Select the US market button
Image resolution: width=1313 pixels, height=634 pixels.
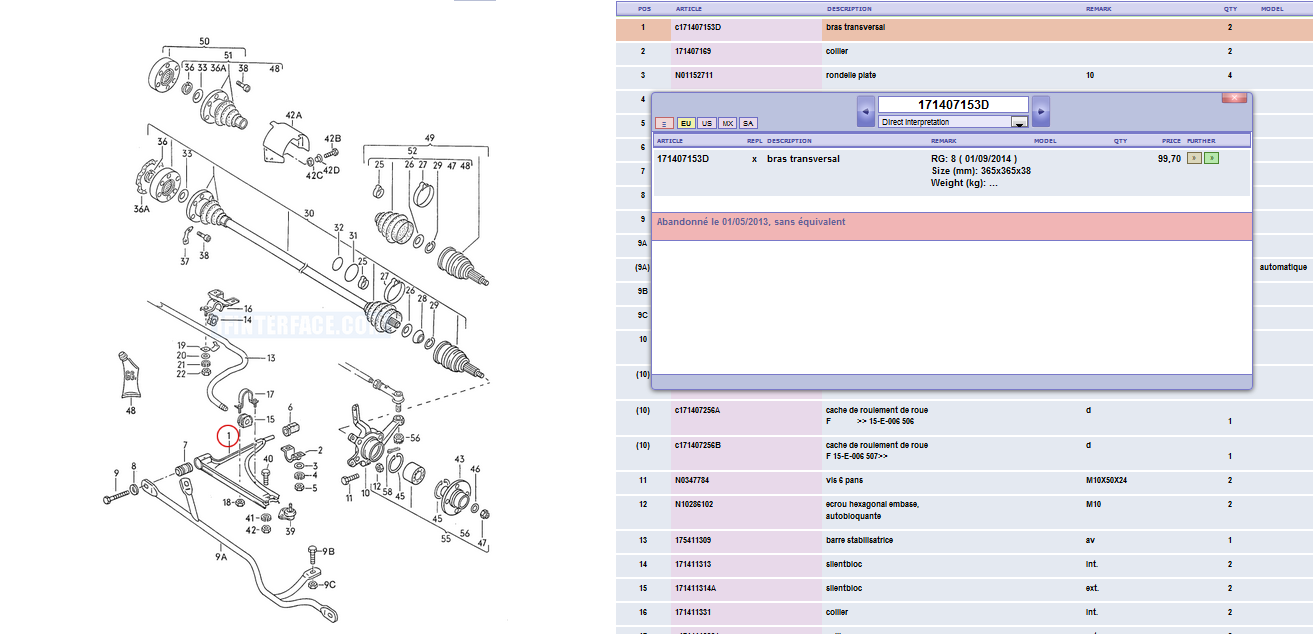tap(707, 123)
